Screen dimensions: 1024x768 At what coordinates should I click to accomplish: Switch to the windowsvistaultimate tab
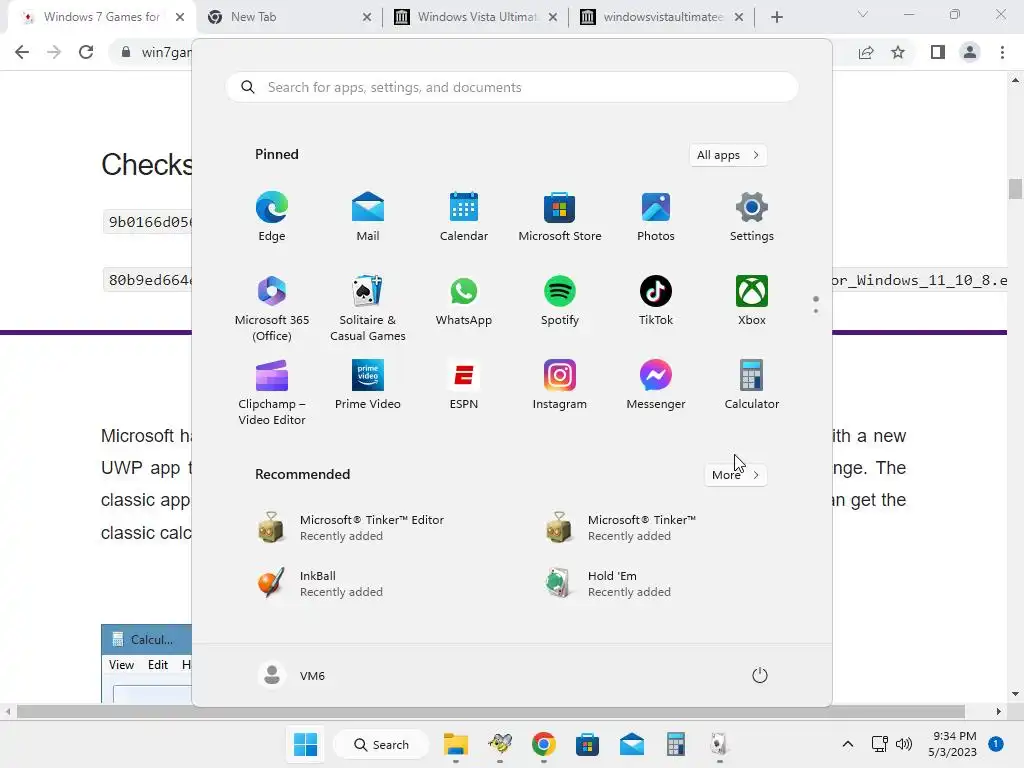pos(661,17)
